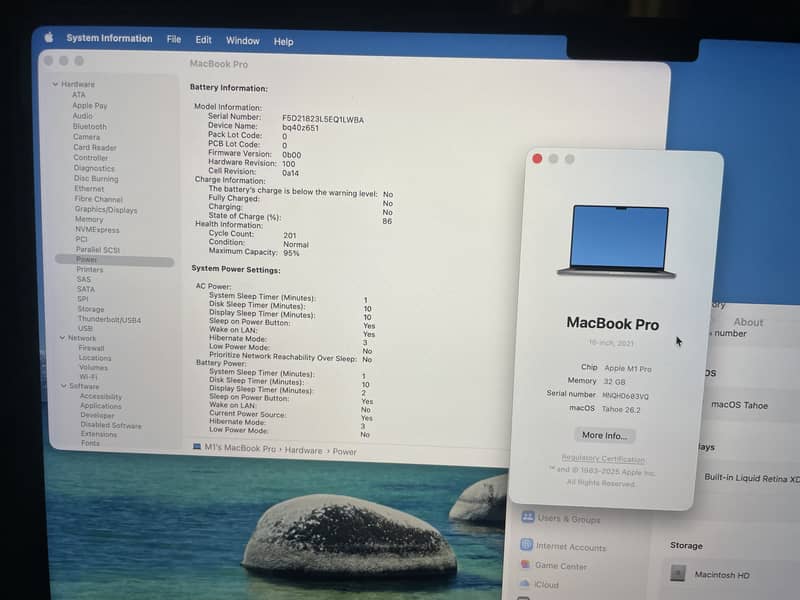800x600 pixels.
Task: Click the iCloud icon in sidebar
Action: point(526,584)
